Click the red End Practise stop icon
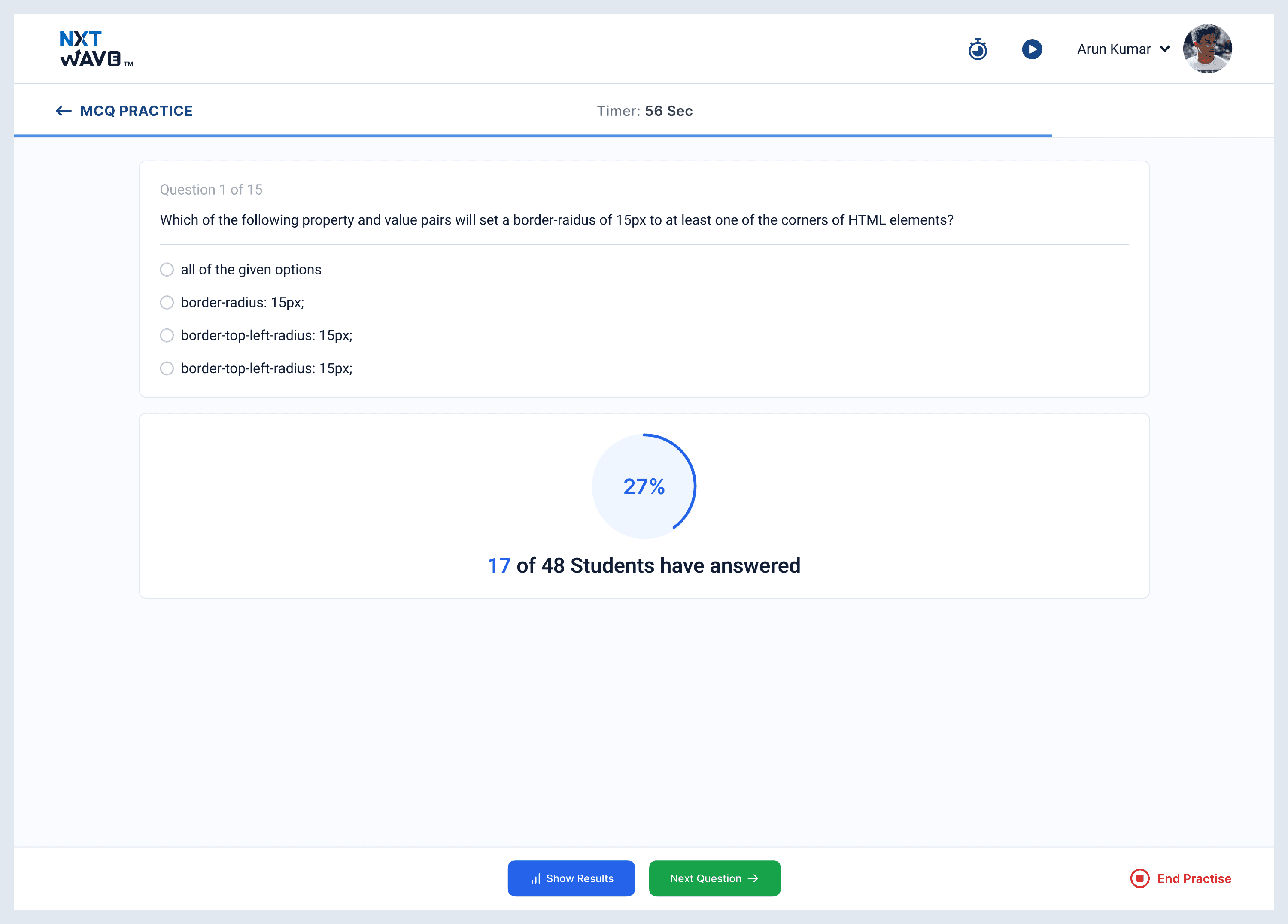Image resolution: width=1288 pixels, height=924 pixels. pos(1139,878)
